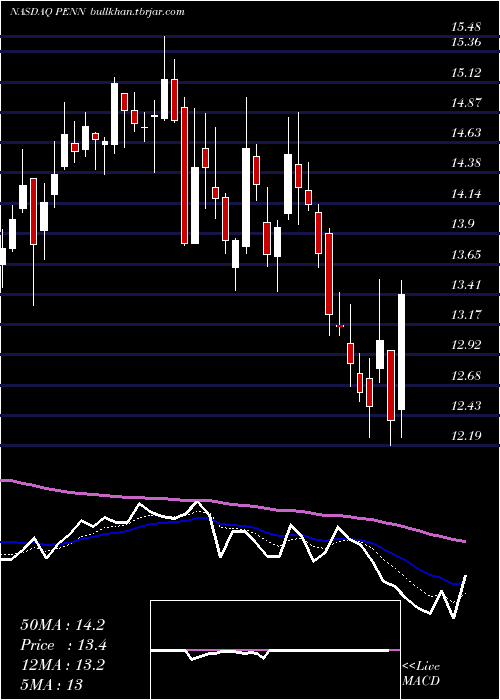500x700 pixels.
Task: Click the 13.65 price label
Action: tap(466, 254)
